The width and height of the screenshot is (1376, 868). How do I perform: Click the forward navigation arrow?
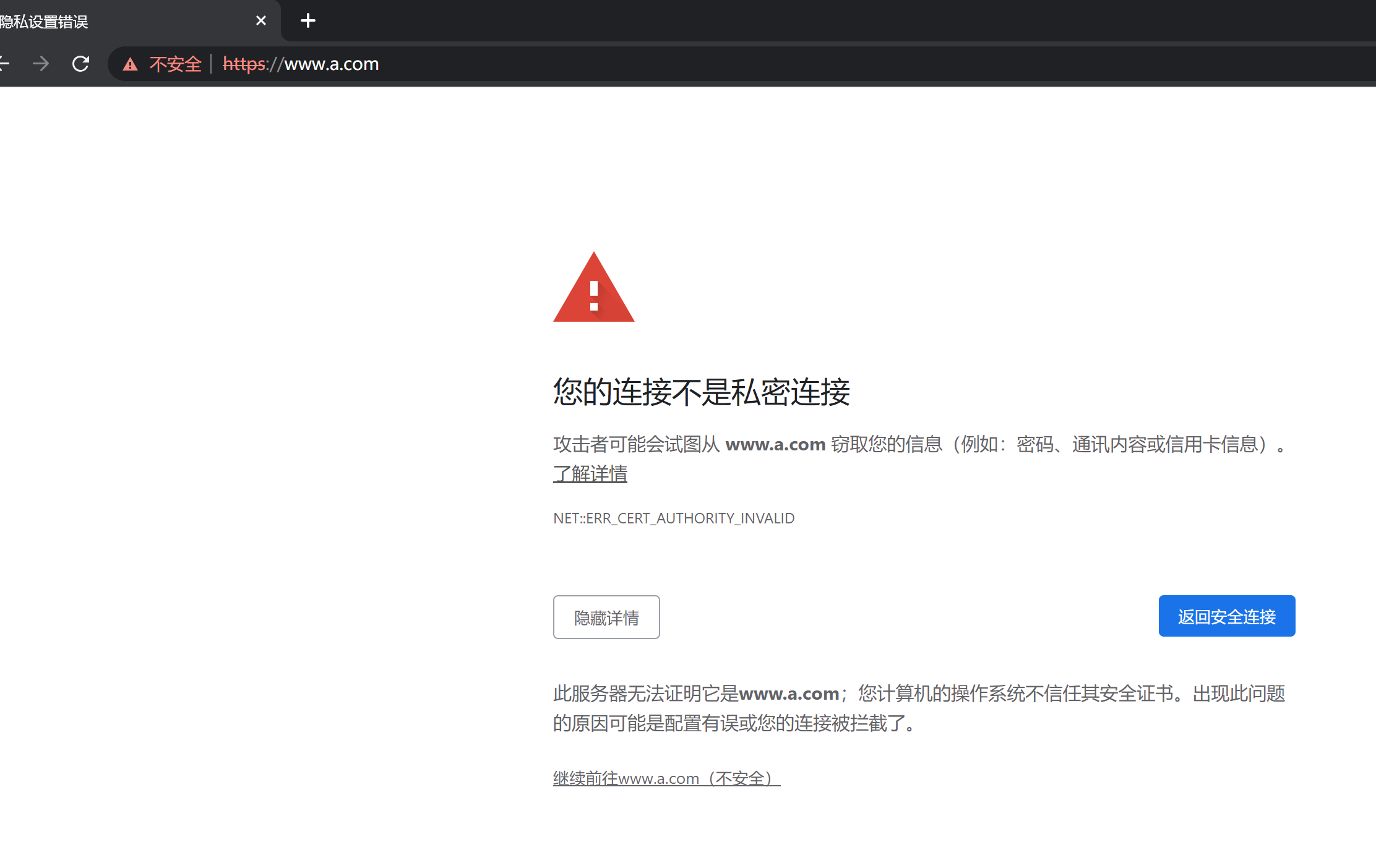41,64
